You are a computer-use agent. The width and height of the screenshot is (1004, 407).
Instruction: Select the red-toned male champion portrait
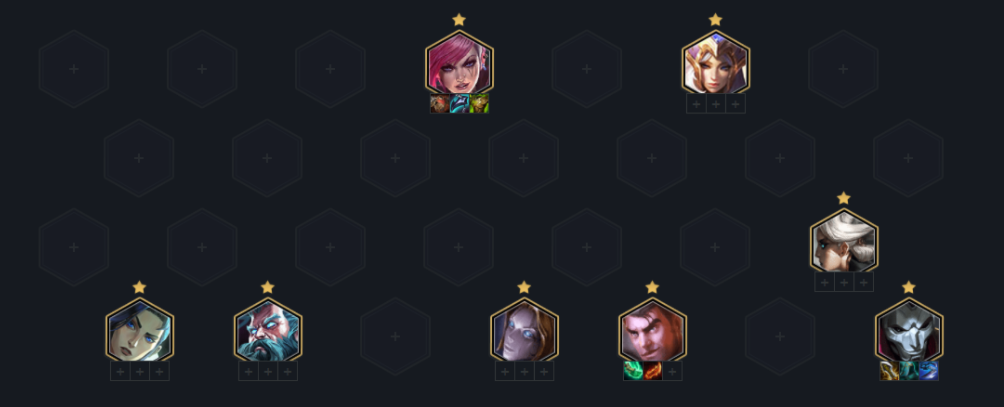[652, 332]
